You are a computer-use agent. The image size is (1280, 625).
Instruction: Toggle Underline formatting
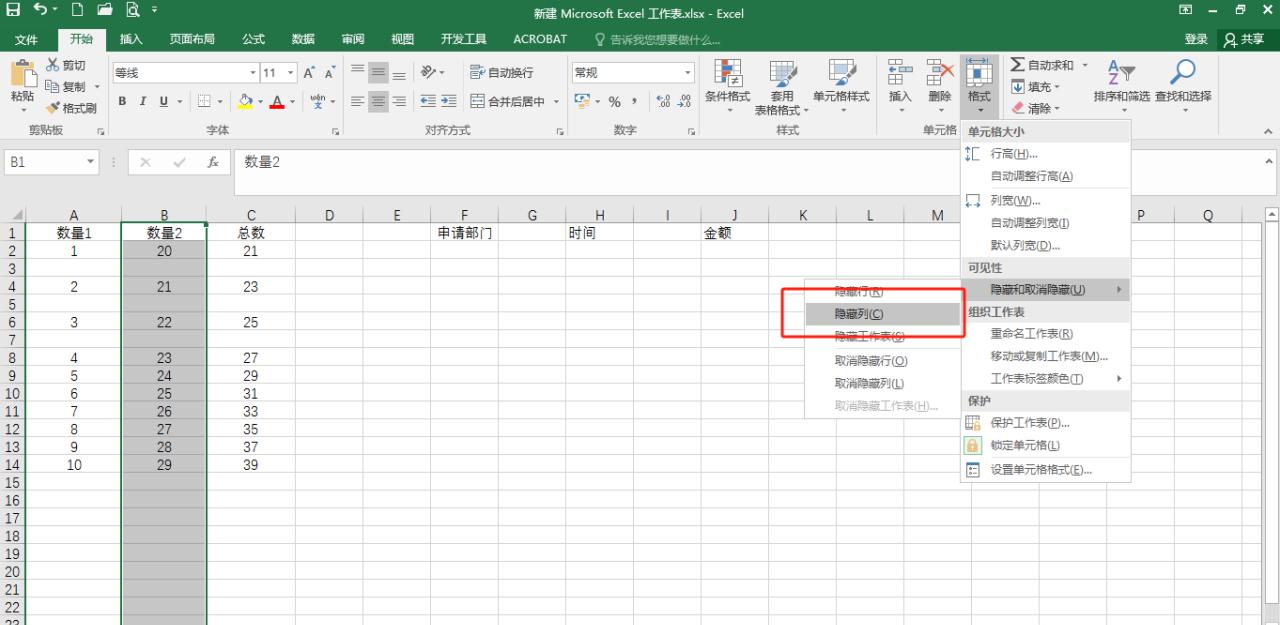(x=163, y=101)
